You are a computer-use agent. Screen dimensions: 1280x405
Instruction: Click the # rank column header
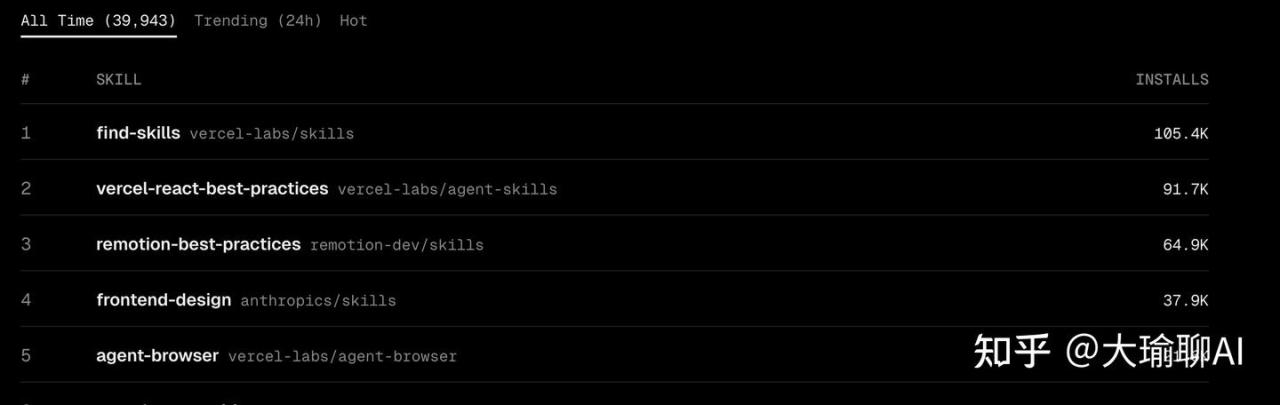pos(25,80)
